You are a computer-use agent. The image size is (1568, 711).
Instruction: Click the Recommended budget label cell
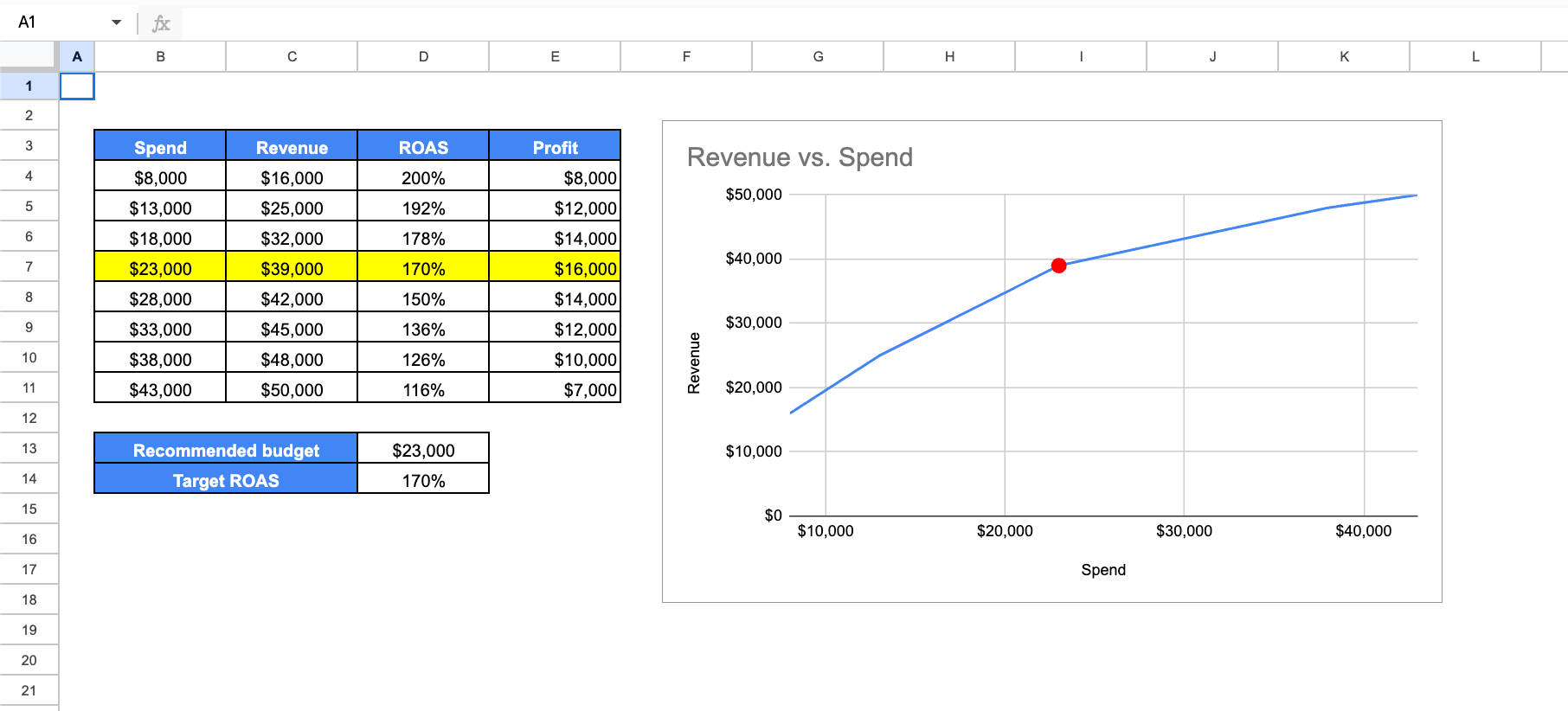tap(226, 449)
